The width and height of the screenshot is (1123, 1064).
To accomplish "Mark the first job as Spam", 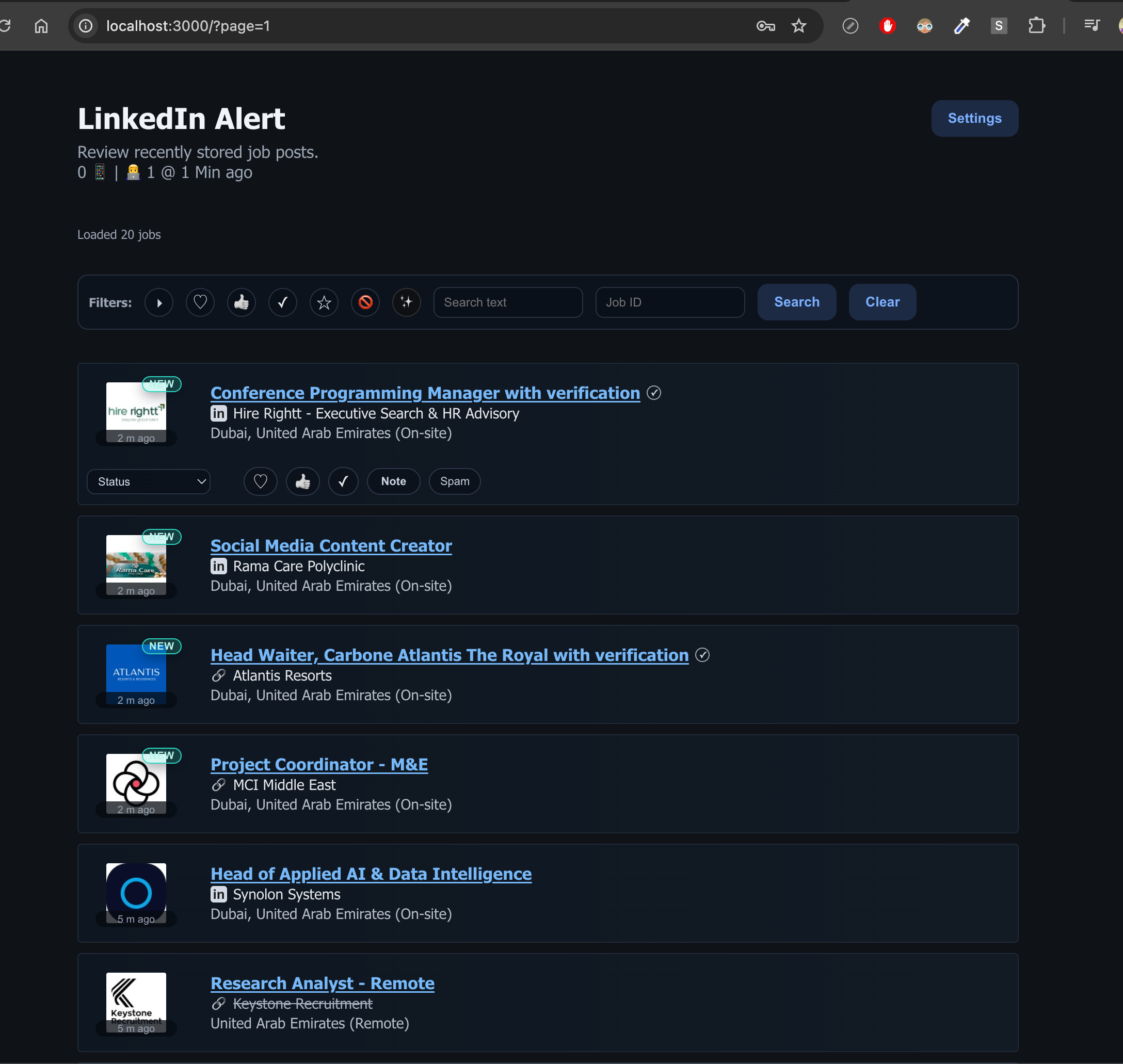I will (x=454, y=481).
